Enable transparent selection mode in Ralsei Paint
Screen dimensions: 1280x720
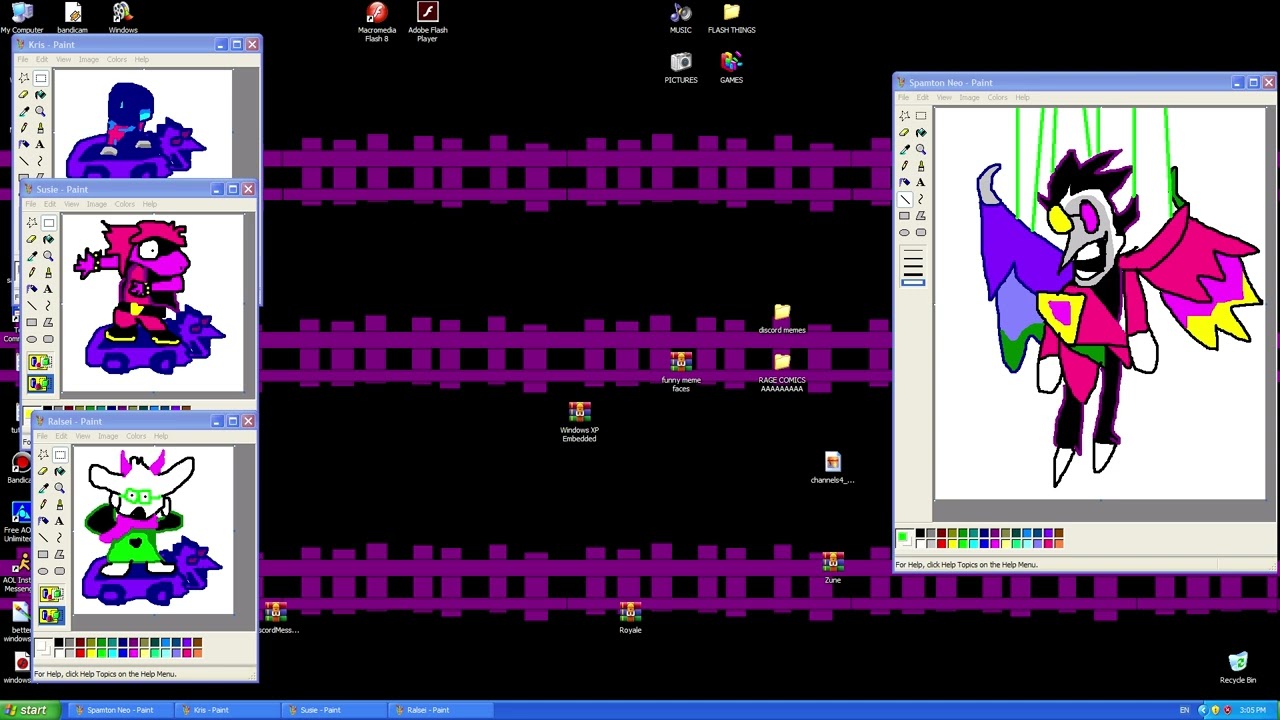pos(51,616)
